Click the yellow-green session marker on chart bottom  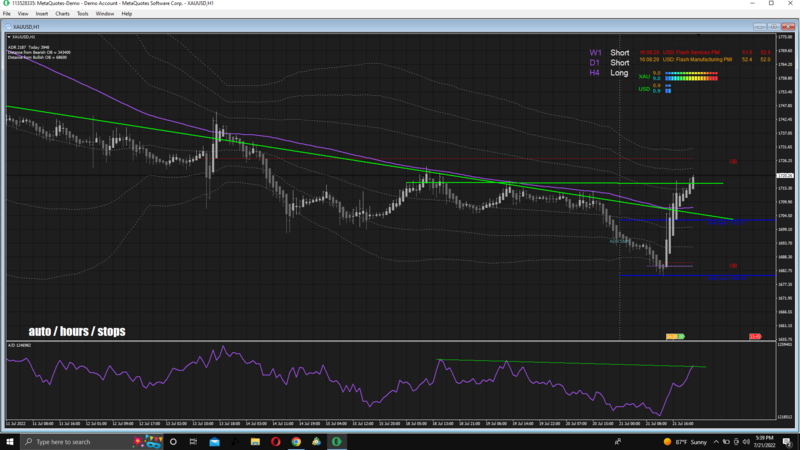(675, 337)
